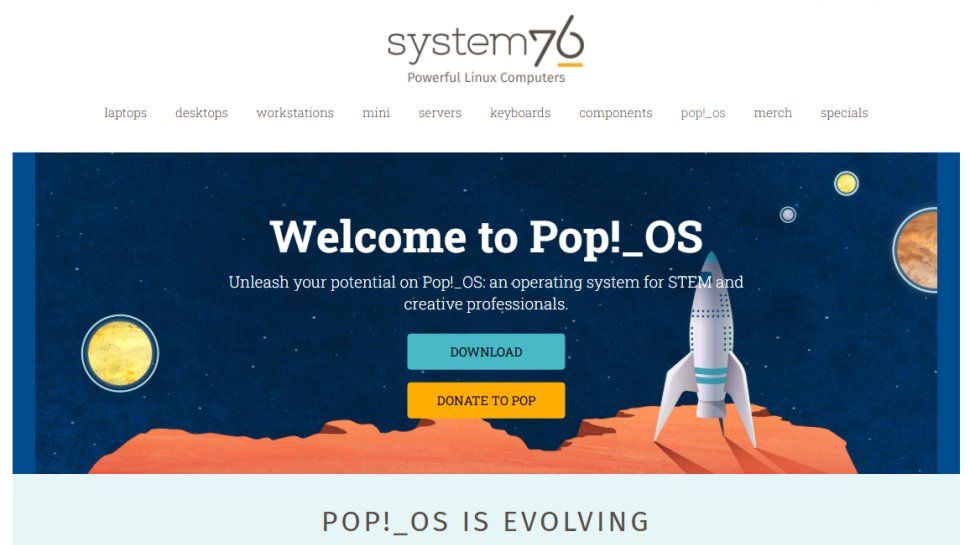Navigate to keyboards page
970x545 pixels.
coord(520,113)
